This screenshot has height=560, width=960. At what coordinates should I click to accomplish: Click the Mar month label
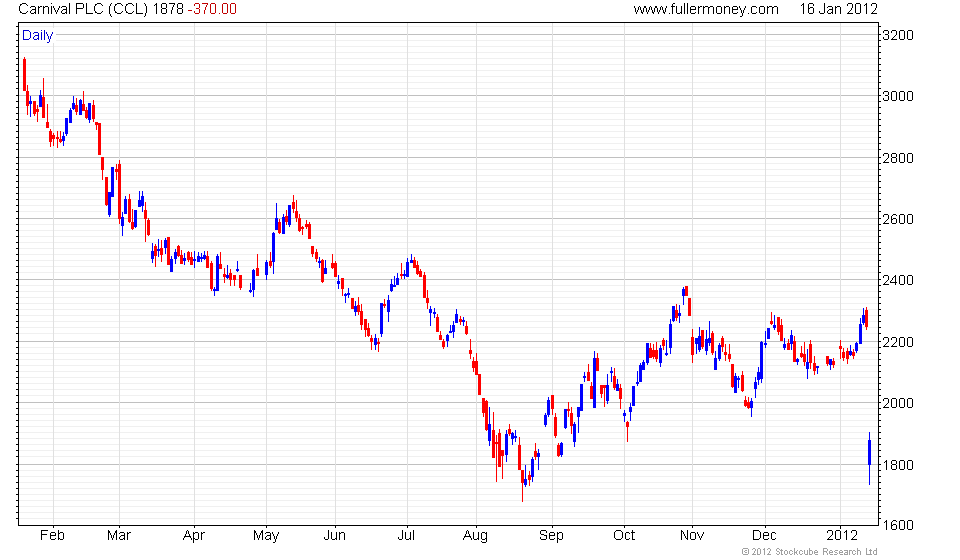pos(119,536)
